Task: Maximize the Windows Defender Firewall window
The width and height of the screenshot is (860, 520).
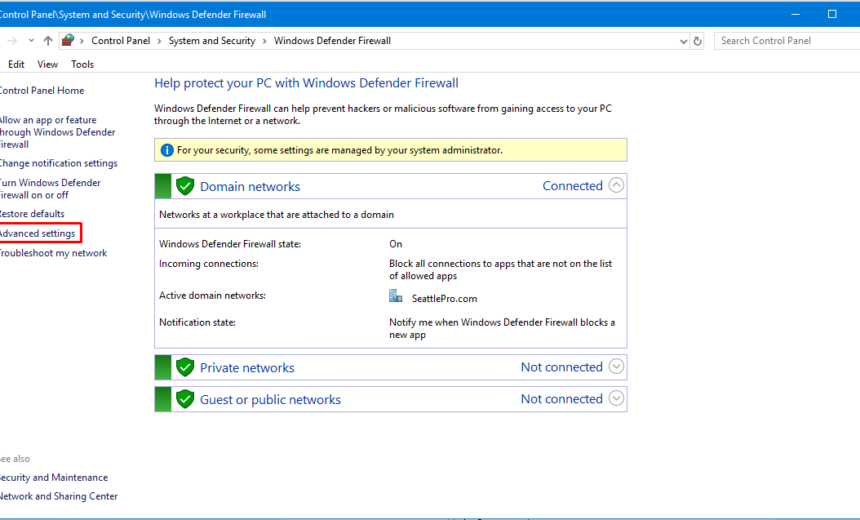Action: [832, 14]
